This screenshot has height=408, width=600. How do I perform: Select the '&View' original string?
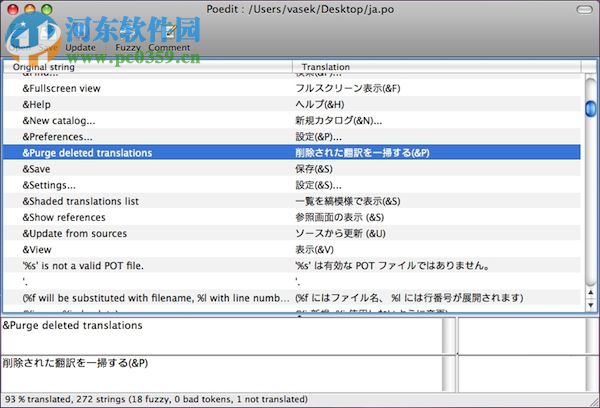(x=36, y=250)
